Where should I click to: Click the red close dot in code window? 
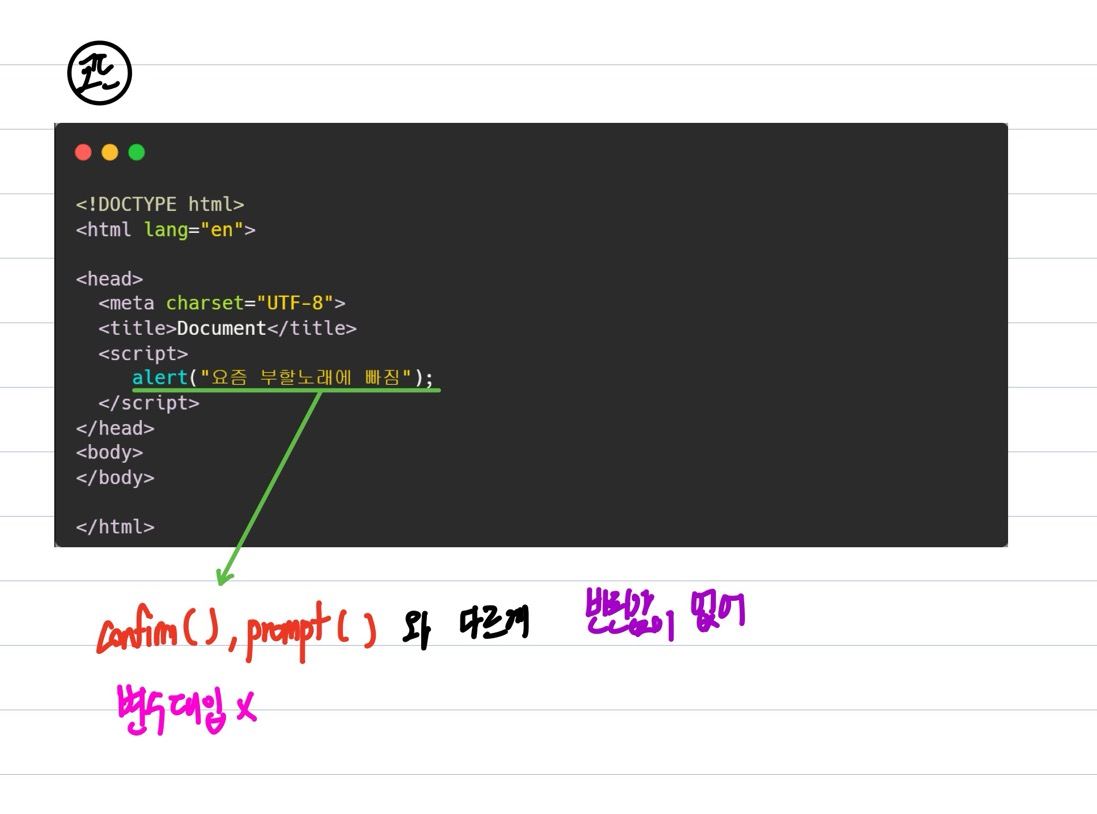click(x=83, y=152)
